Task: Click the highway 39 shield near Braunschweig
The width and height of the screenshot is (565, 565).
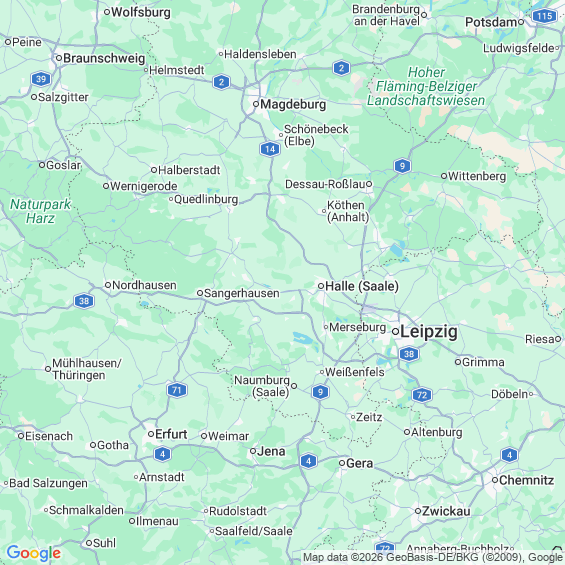Action: tap(41, 79)
